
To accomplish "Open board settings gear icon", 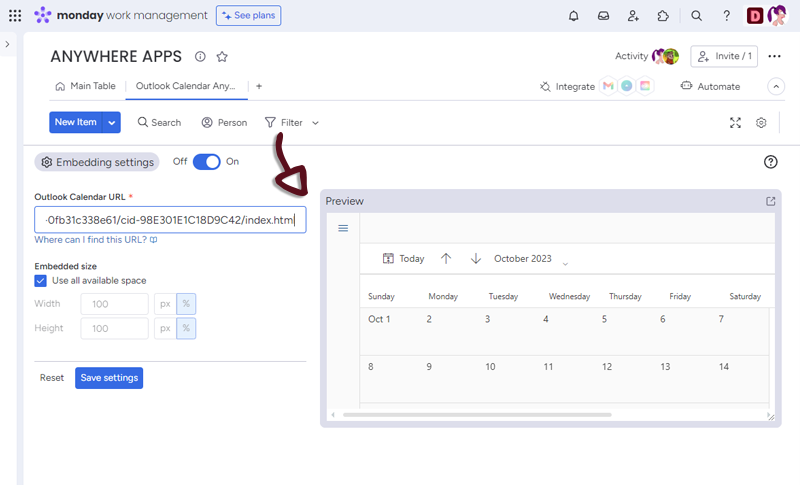I will coord(761,122).
